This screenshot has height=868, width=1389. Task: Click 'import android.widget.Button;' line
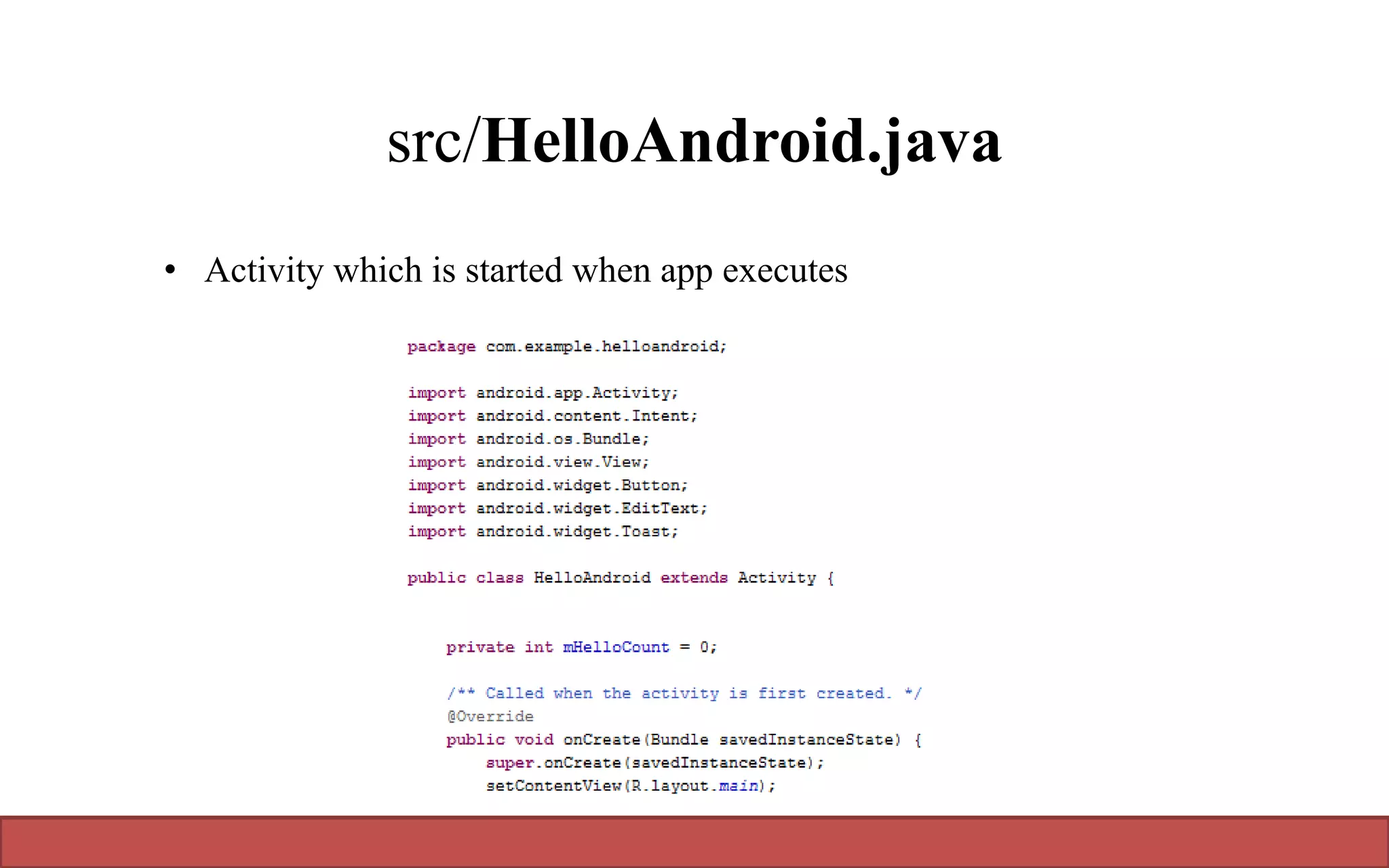pyautogui.click(x=547, y=486)
